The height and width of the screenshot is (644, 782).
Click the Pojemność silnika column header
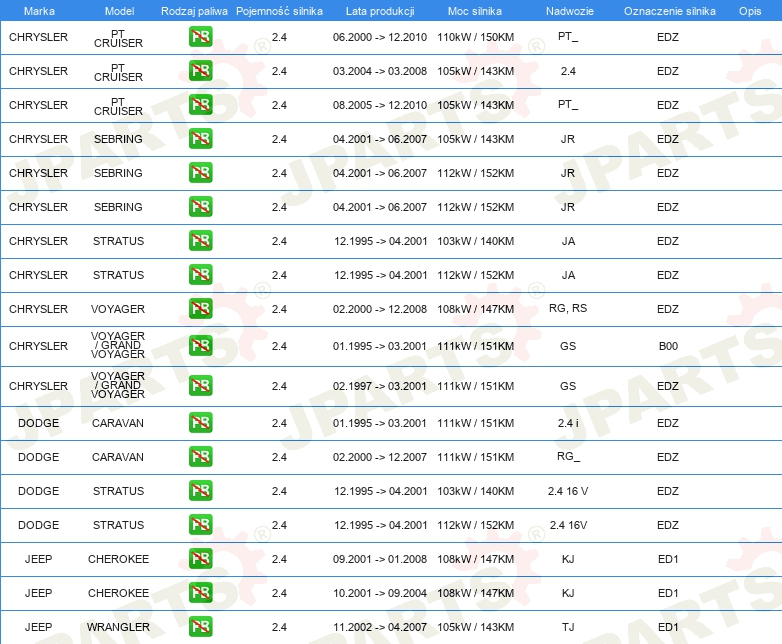tap(279, 11)
